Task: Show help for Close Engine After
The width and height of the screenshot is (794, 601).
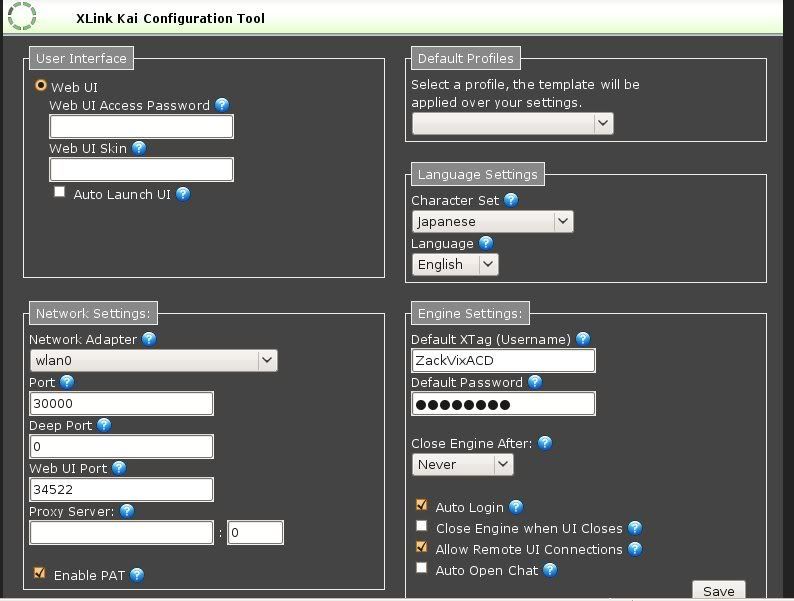Action: [x=545, y=443]
